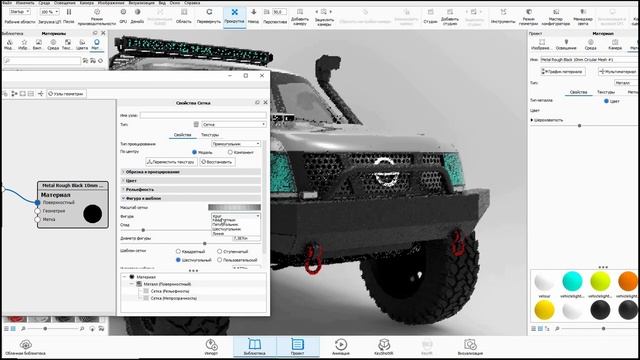Image resolution: width=640 pixels, height=360 pixels.
Task: Collapse the Фигура и шаблон section
Action: pos(191,198)
